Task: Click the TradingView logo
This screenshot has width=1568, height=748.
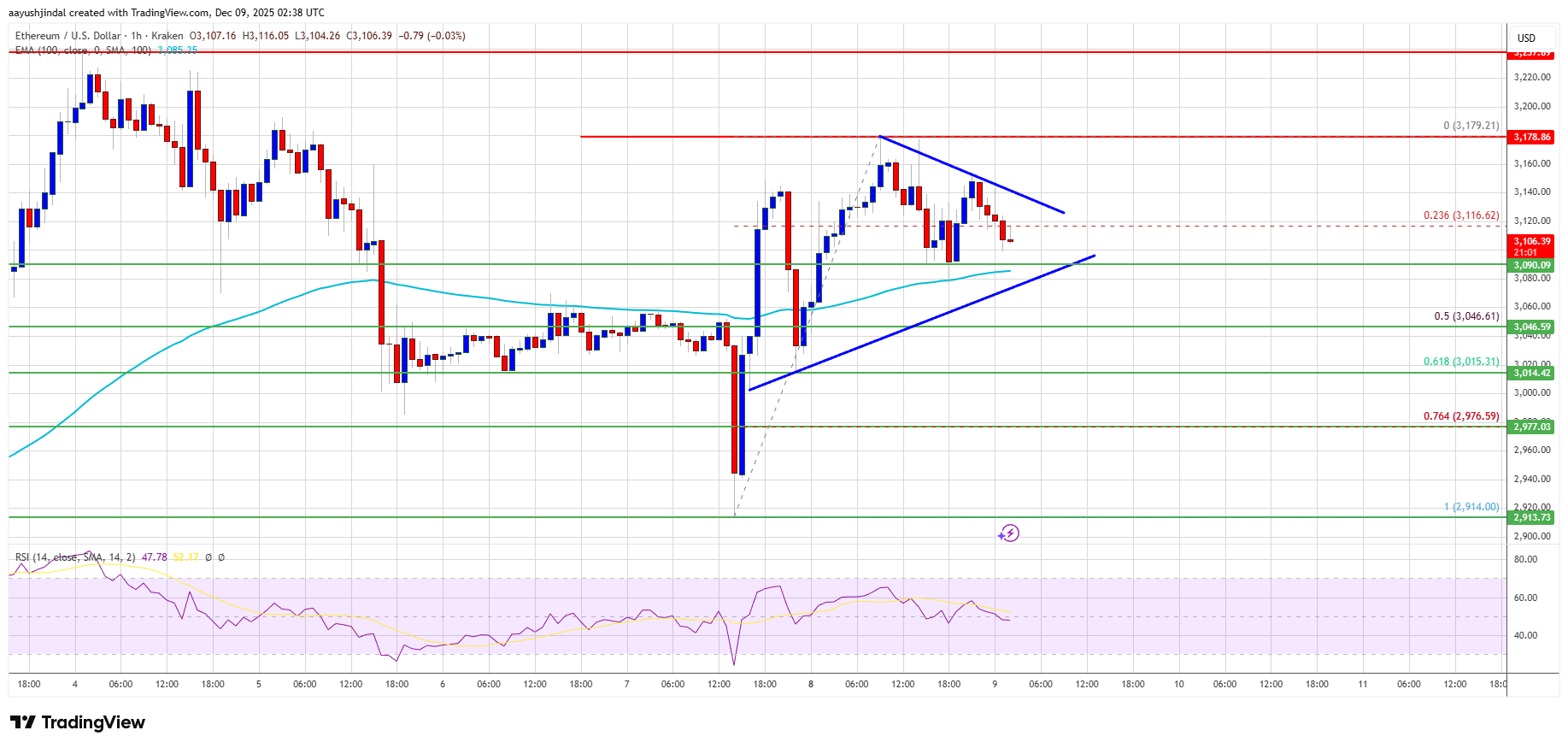Action: coord(78,722)
